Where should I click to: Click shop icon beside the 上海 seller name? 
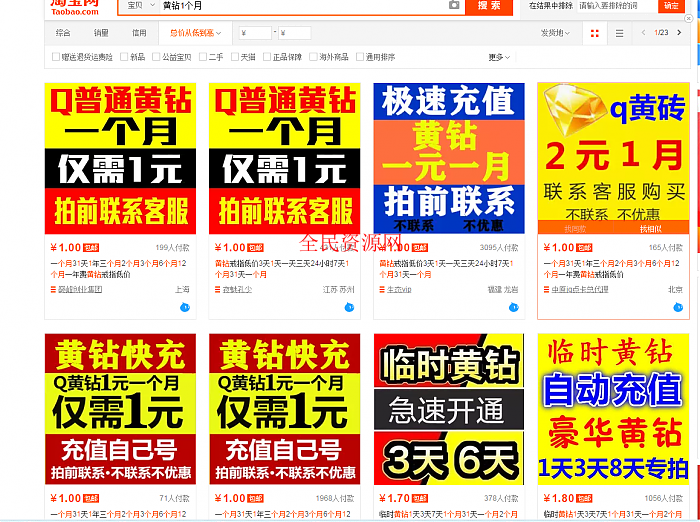tap(53, 290)
